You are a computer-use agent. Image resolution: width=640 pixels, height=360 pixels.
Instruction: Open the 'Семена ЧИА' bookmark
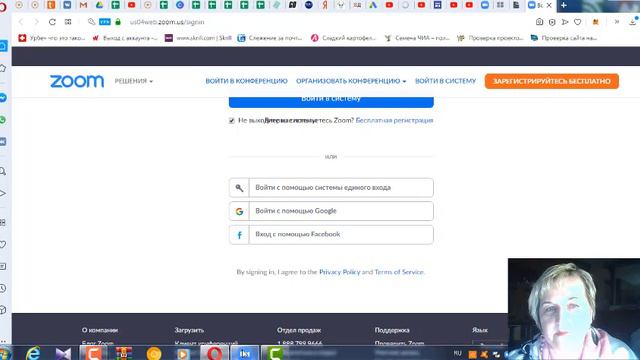point(417,38)
